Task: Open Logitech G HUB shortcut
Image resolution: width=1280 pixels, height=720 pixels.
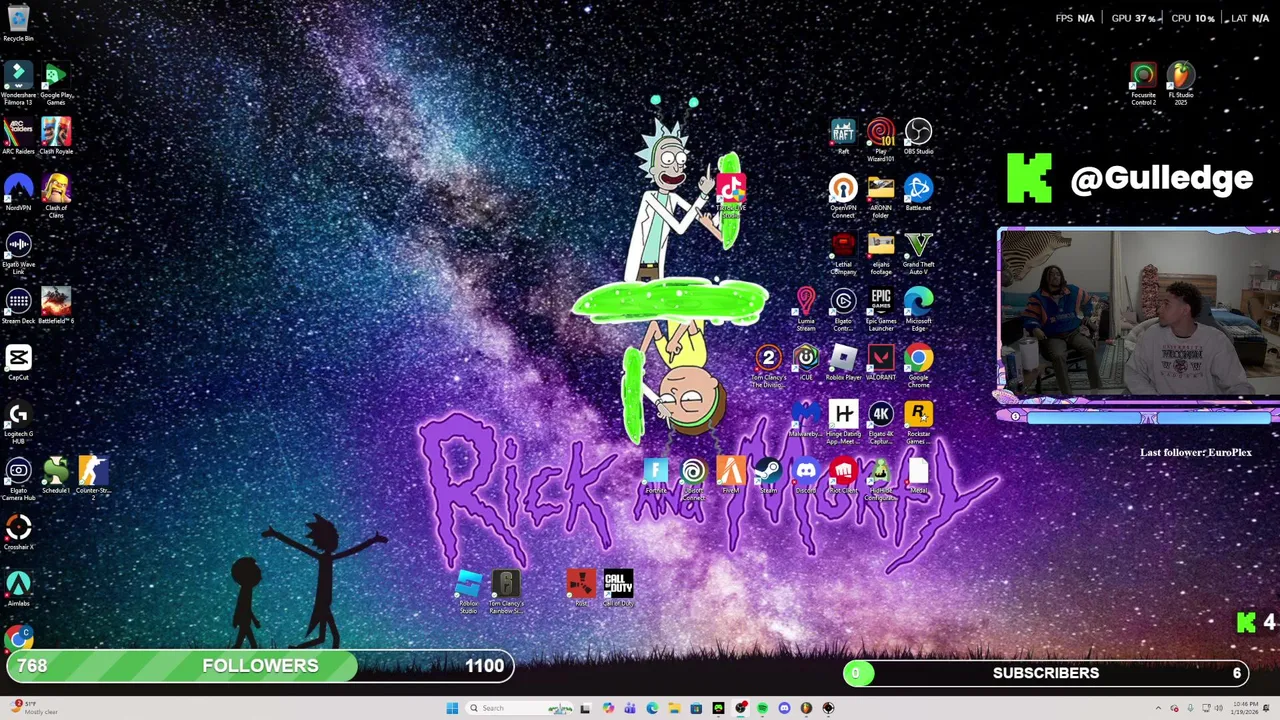Action: (18, 422)
